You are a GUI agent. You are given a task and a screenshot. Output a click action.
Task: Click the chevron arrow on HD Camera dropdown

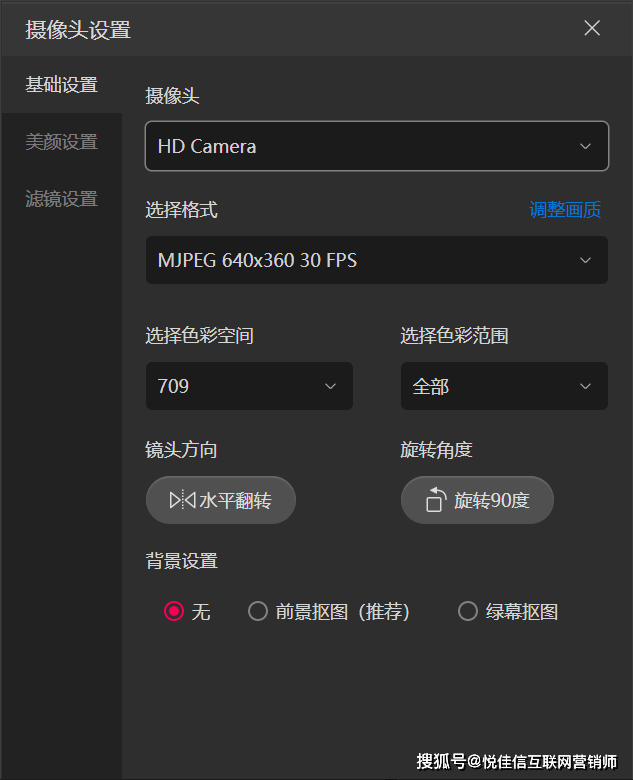(586, 146)
